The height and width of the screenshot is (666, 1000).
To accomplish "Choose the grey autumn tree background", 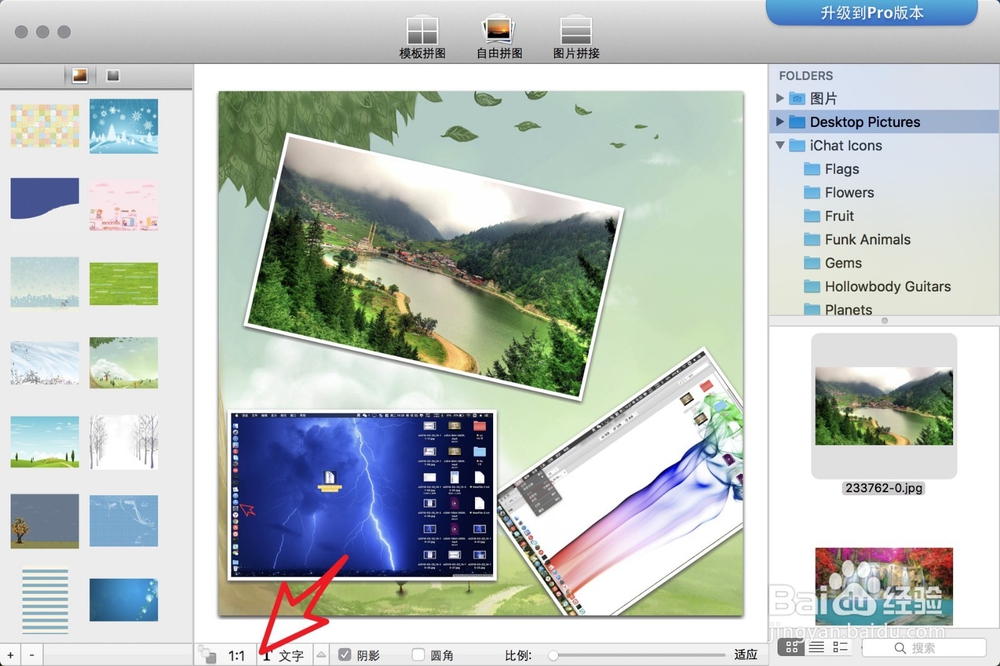I will pos(45,521).
